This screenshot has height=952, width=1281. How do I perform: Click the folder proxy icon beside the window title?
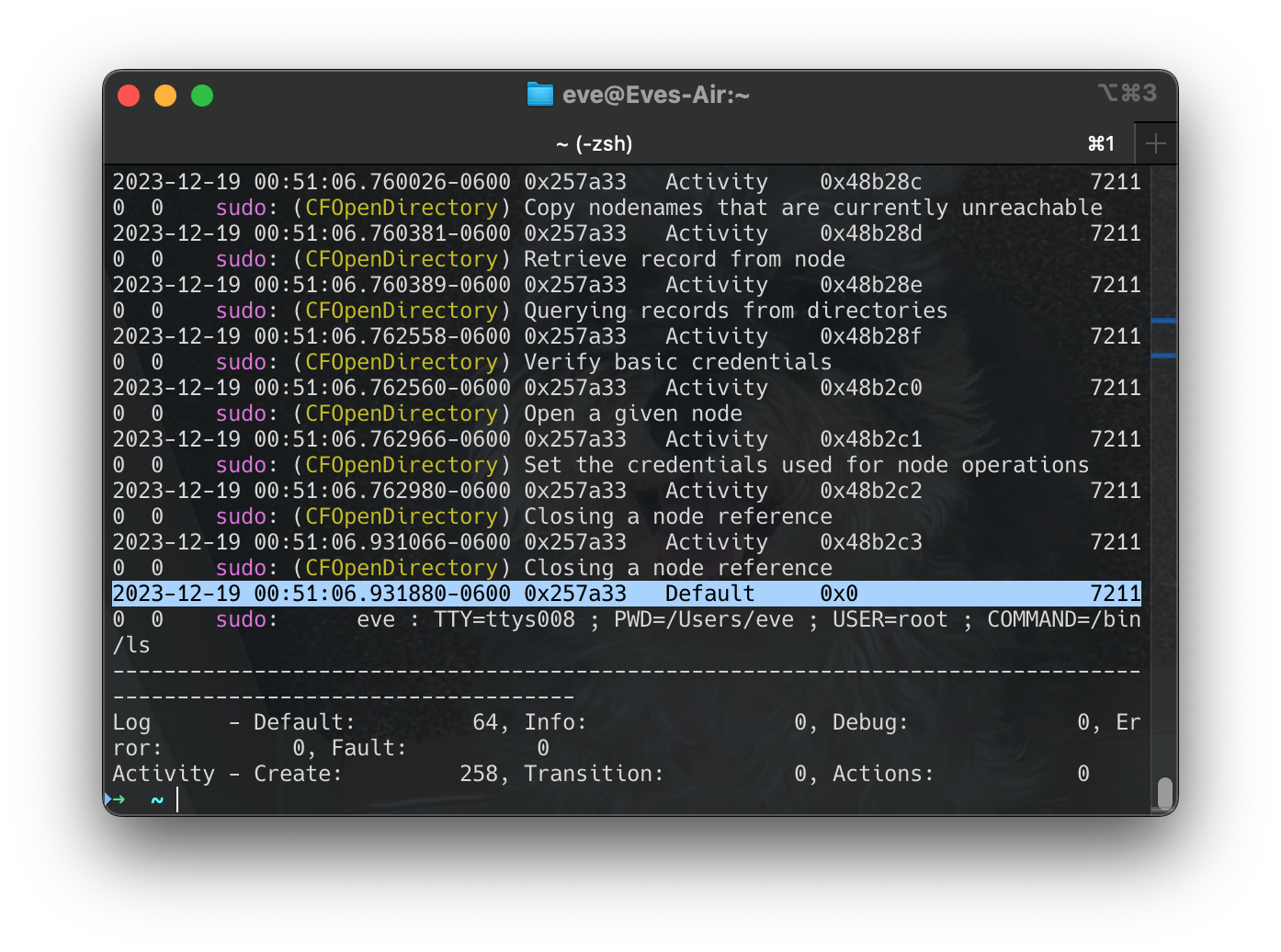(538, 94)
